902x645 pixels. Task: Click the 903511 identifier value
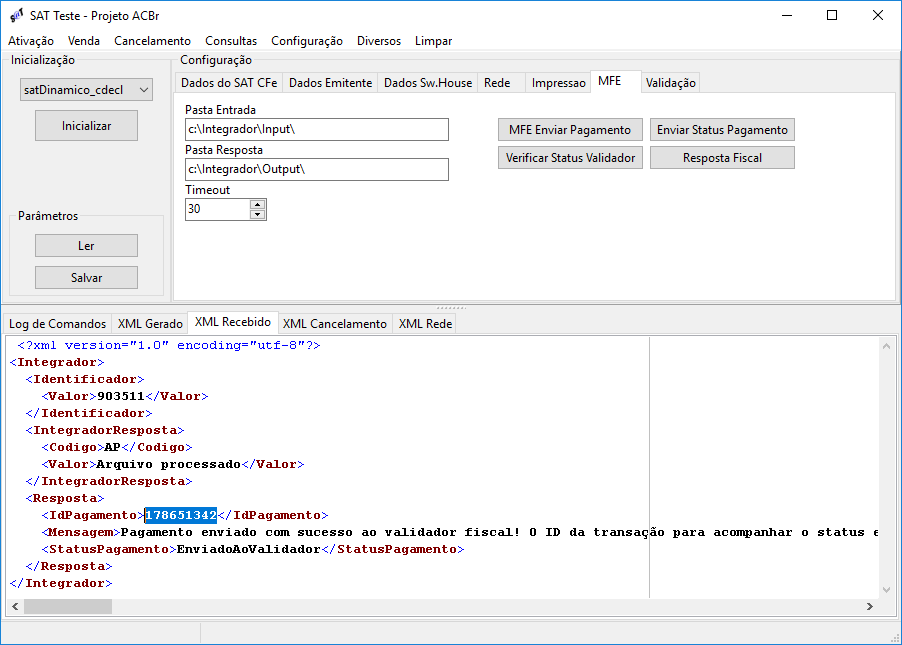point(121,396)
